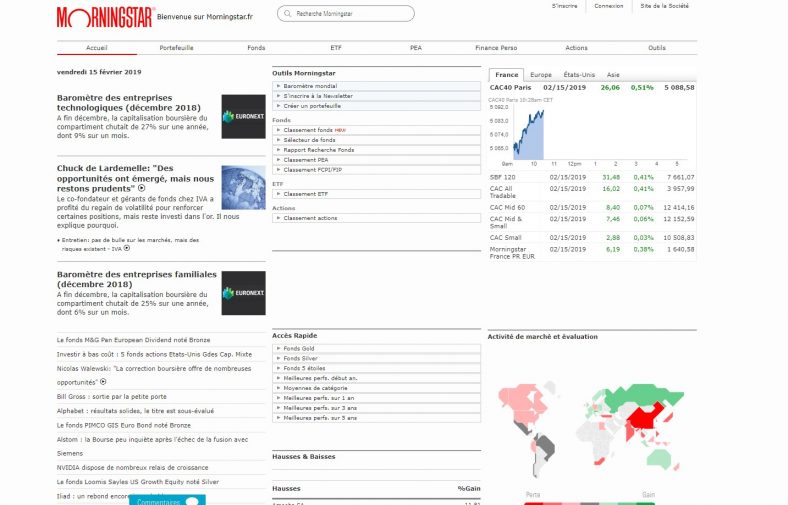Switch to the États-Unis market tab
This screenshot has height=505, width=788.
(579, 75)
